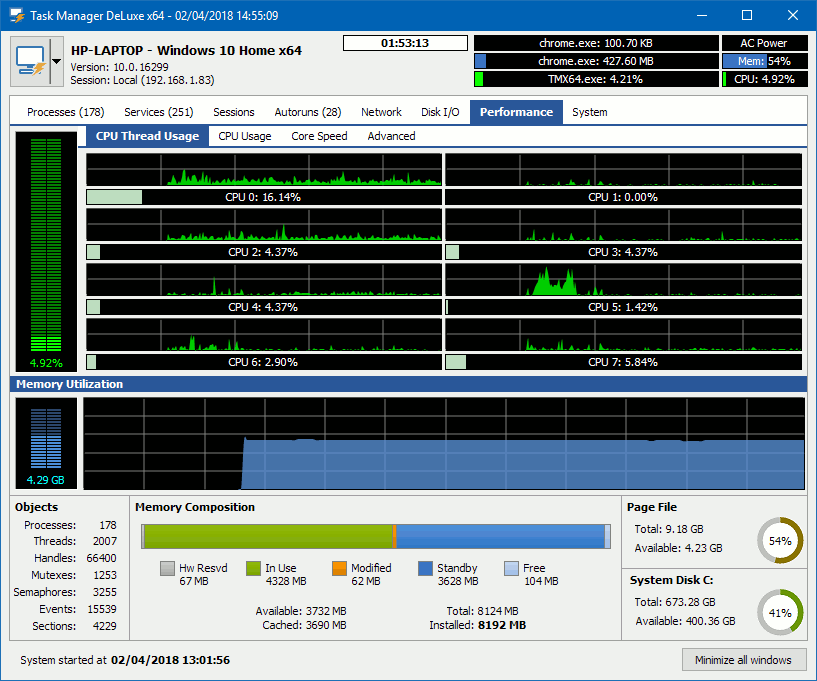
Task: Select the Memory Utilization header bar
Action: tap(400, 384)
